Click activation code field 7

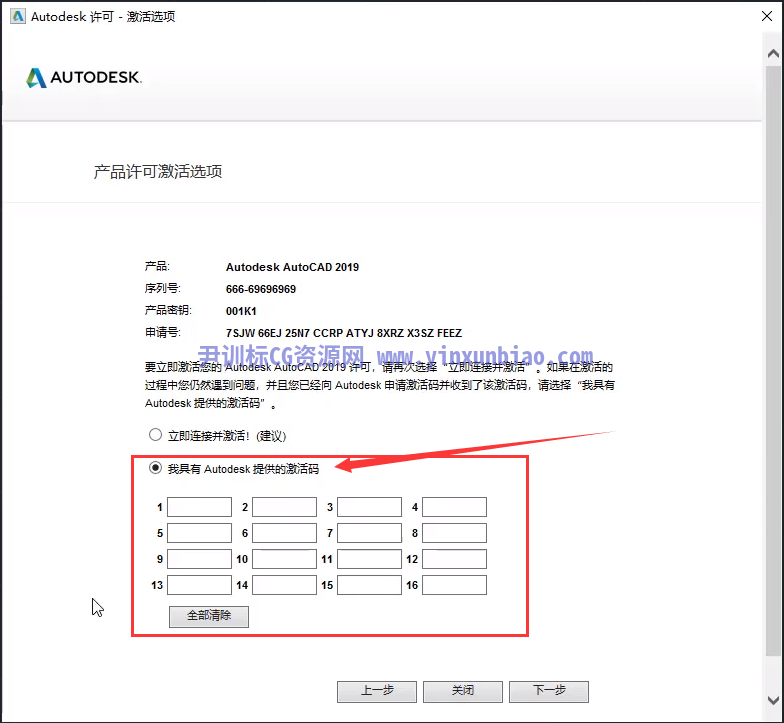[370, 533]
